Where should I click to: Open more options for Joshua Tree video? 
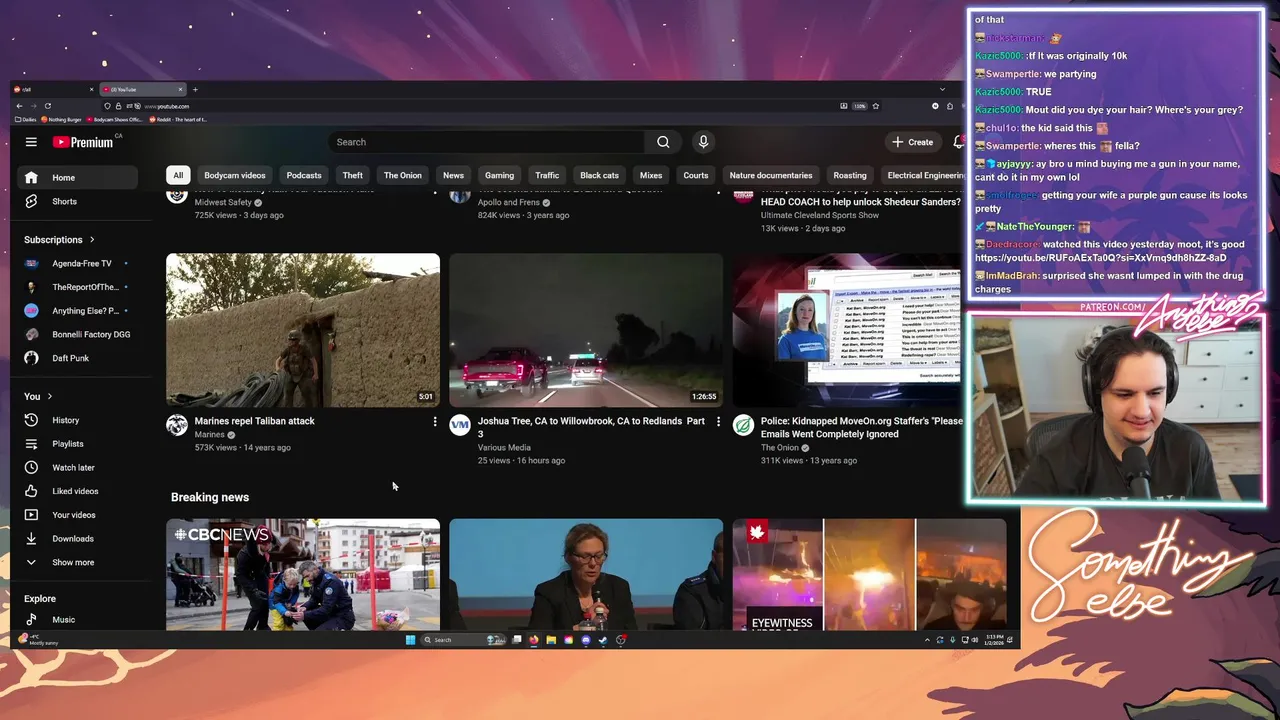pos(717,422)
